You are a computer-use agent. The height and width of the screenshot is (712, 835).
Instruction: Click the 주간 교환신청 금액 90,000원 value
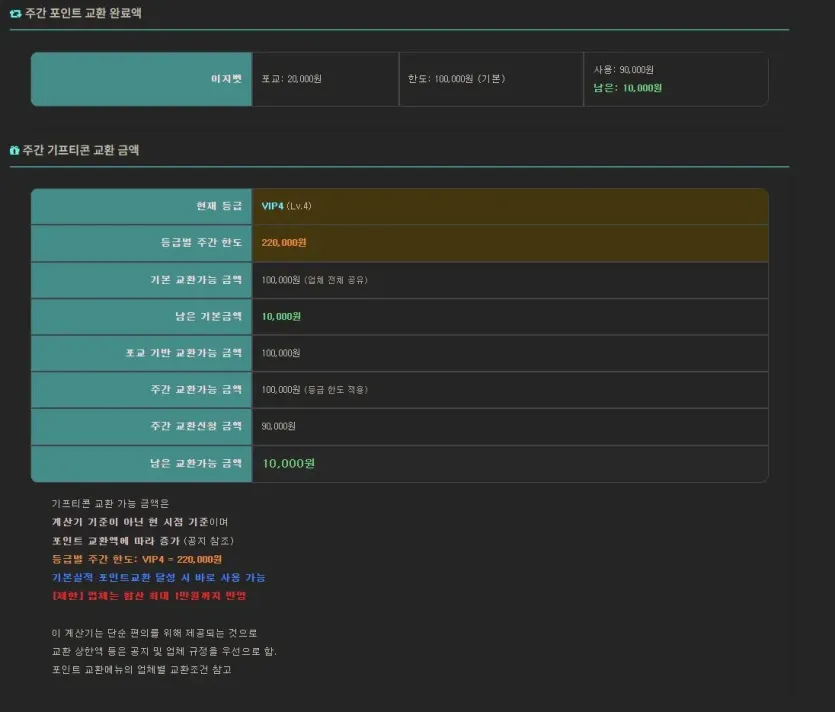[x=278, y=427]
